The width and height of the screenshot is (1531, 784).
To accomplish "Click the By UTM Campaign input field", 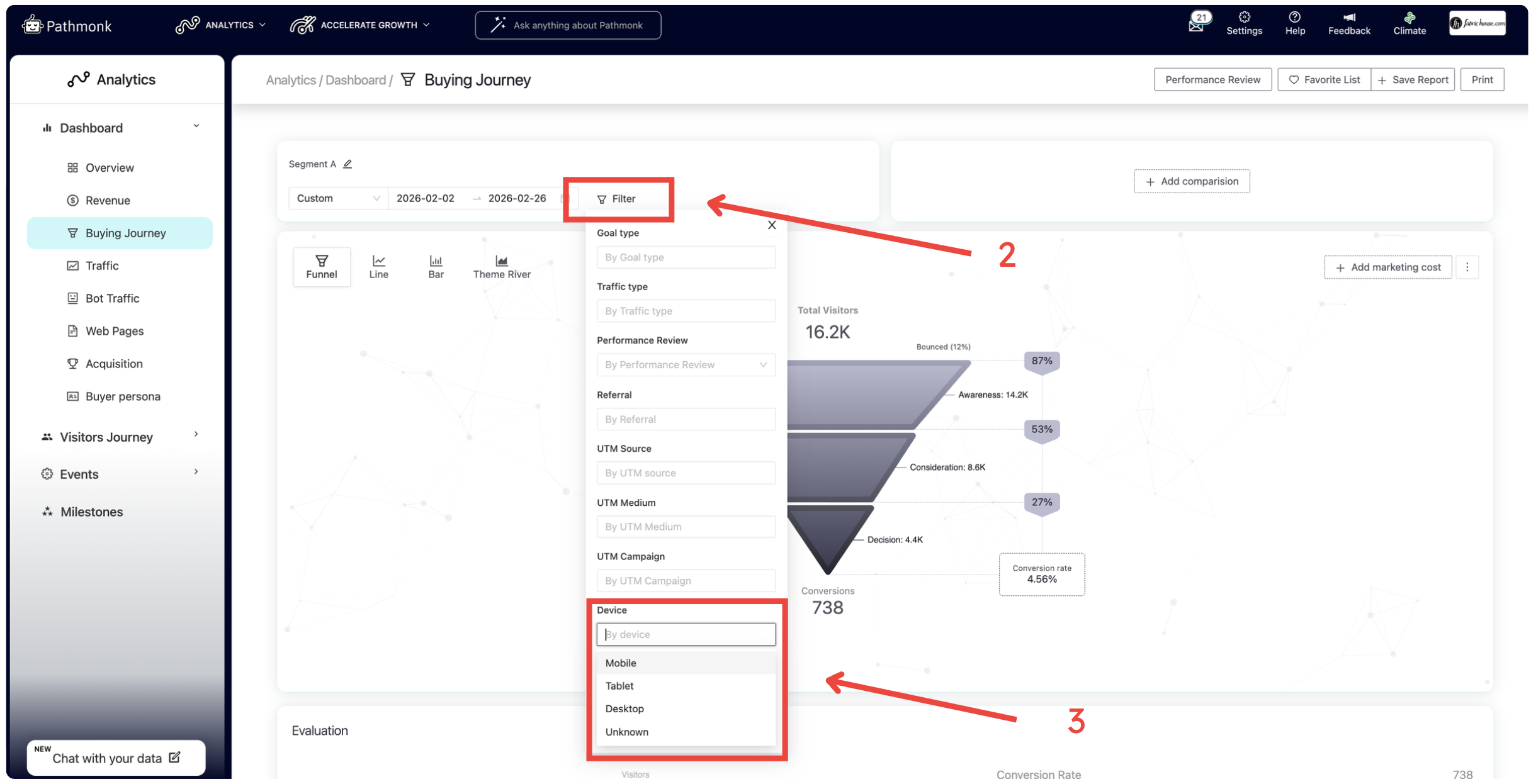I will tap(686, 580).
